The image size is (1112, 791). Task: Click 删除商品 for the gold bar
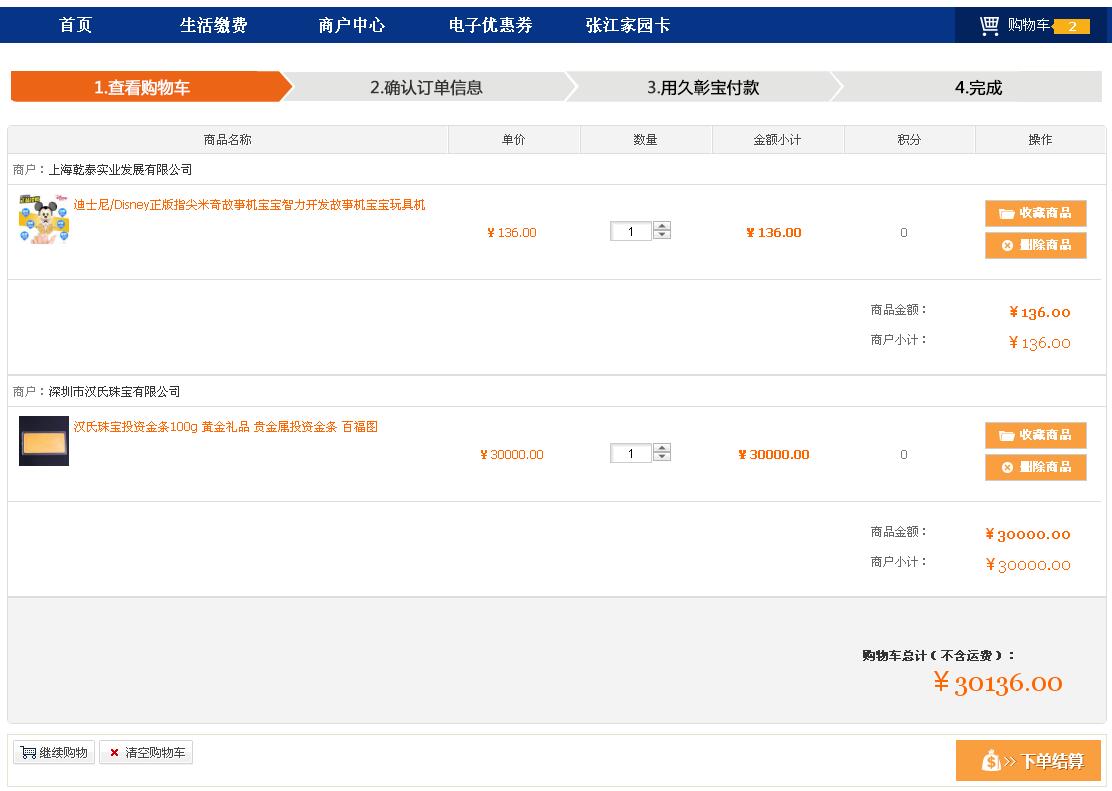click(x=1035, y=468)
